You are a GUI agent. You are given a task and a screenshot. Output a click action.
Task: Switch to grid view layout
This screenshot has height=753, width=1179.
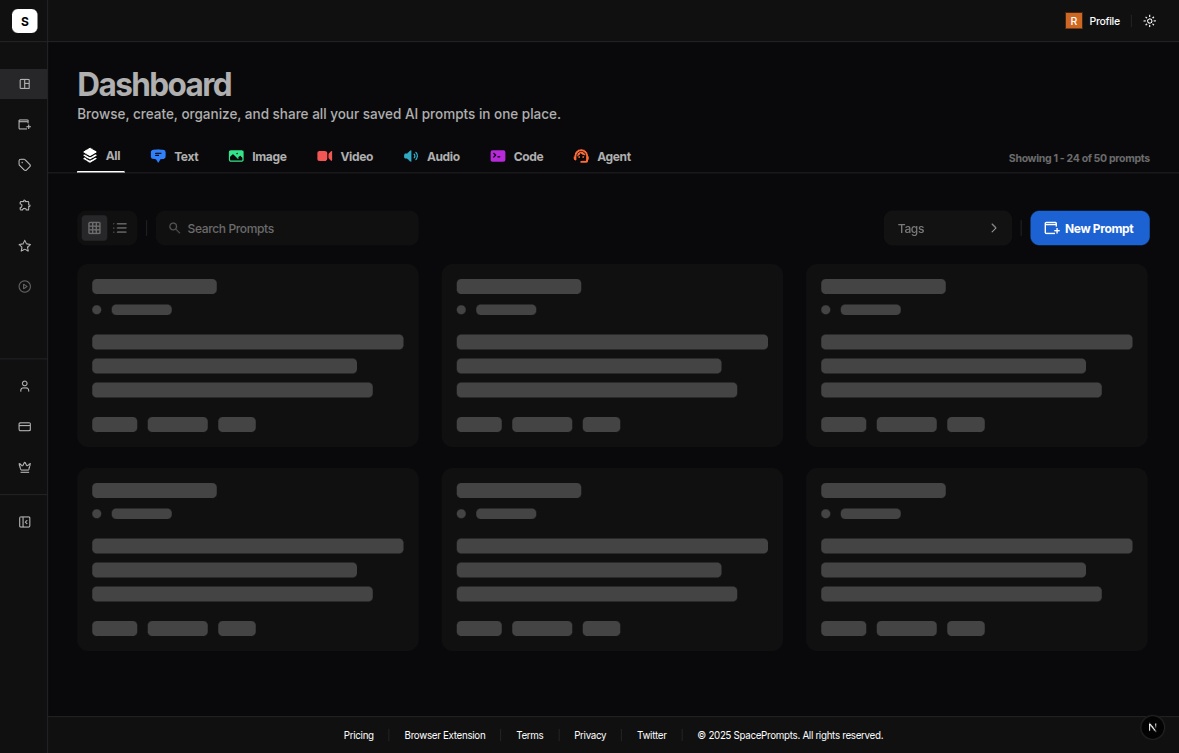click(94, 228)
